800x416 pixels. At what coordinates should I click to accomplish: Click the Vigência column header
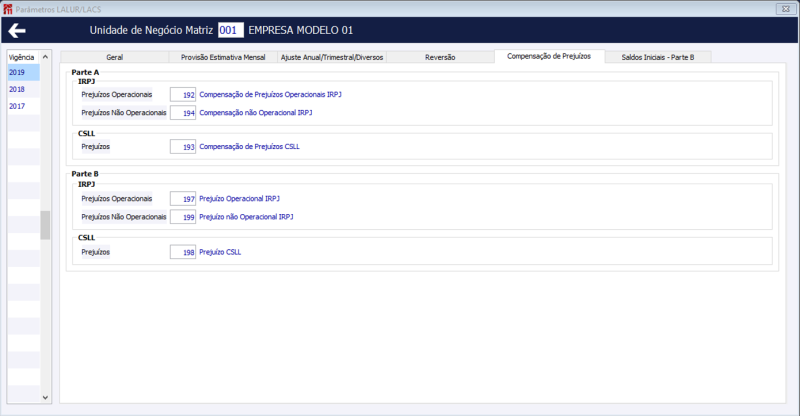pyautogui.click(x=22, y=57)
